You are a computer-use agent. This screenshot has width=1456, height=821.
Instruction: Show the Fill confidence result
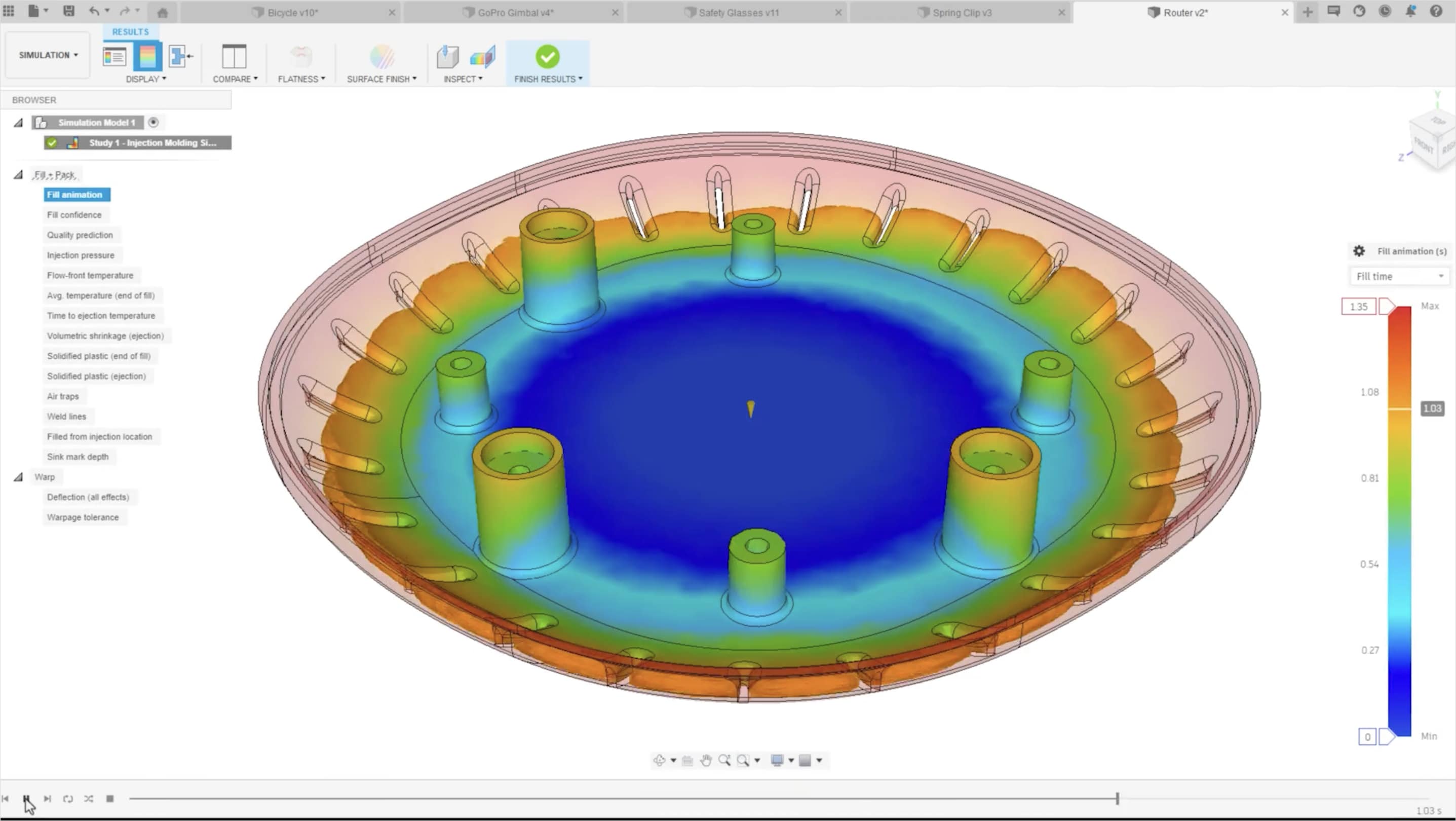click(74, 215)
